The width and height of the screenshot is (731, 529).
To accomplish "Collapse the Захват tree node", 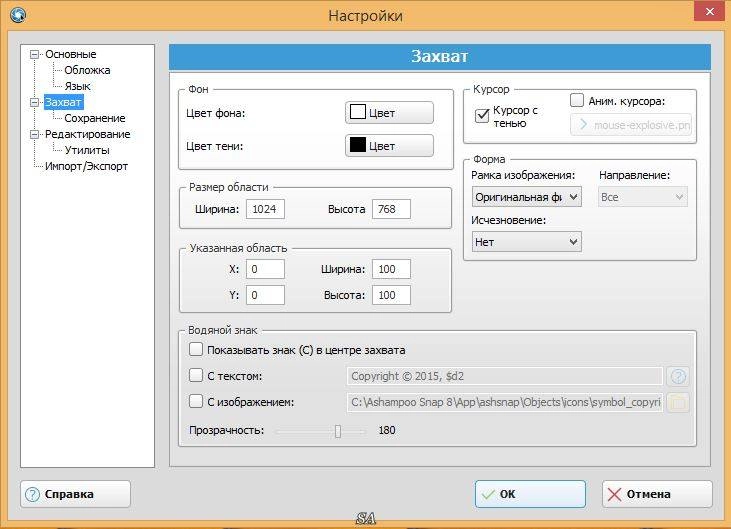I will click(34, 102).
